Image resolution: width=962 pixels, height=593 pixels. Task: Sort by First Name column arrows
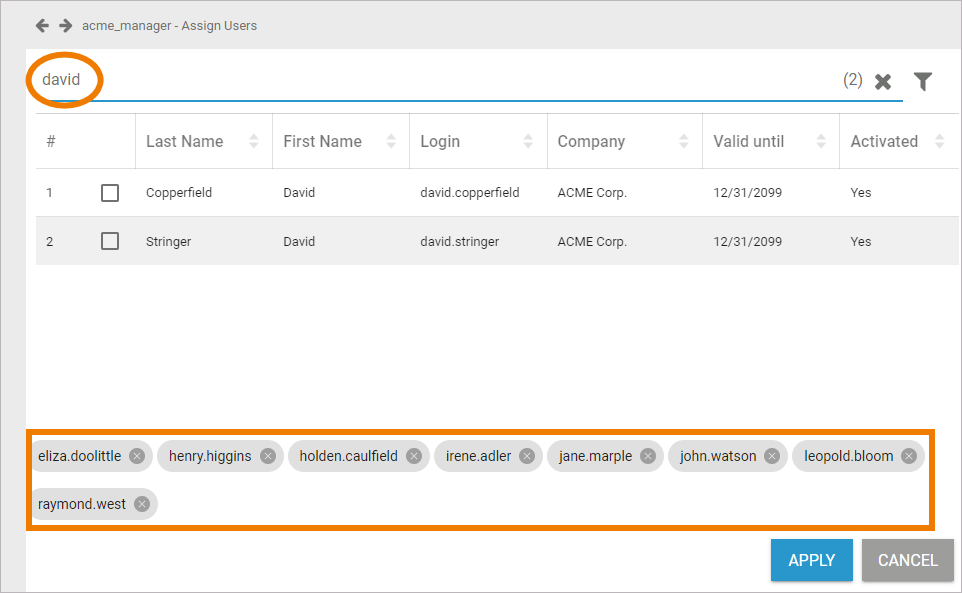pyautogui.click(x=391, y=141)
